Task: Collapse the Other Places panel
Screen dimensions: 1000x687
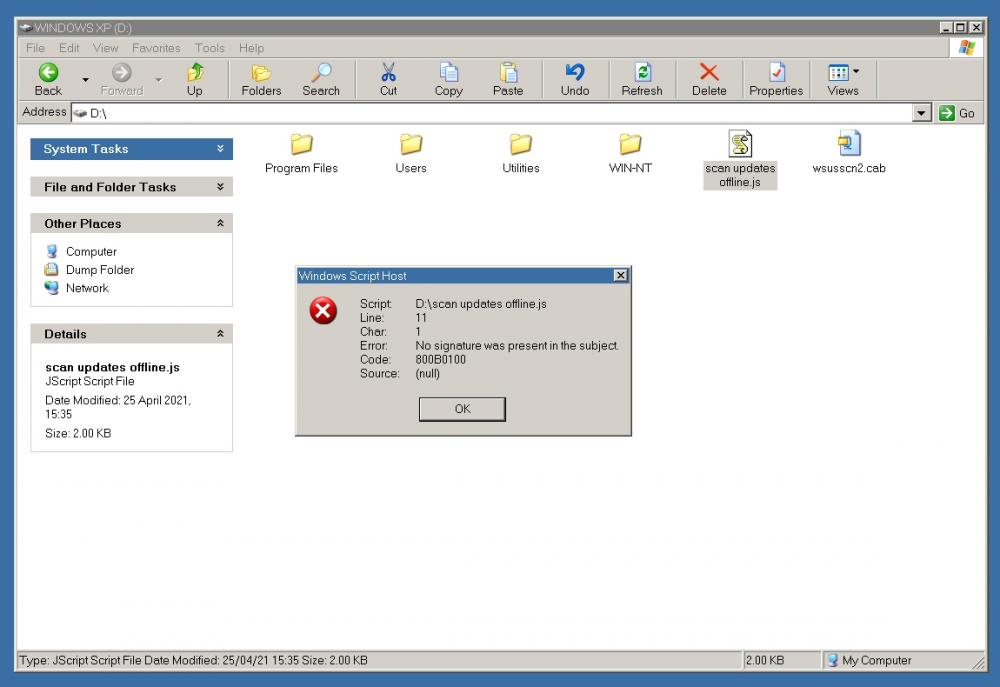Action: coord(220,224)
